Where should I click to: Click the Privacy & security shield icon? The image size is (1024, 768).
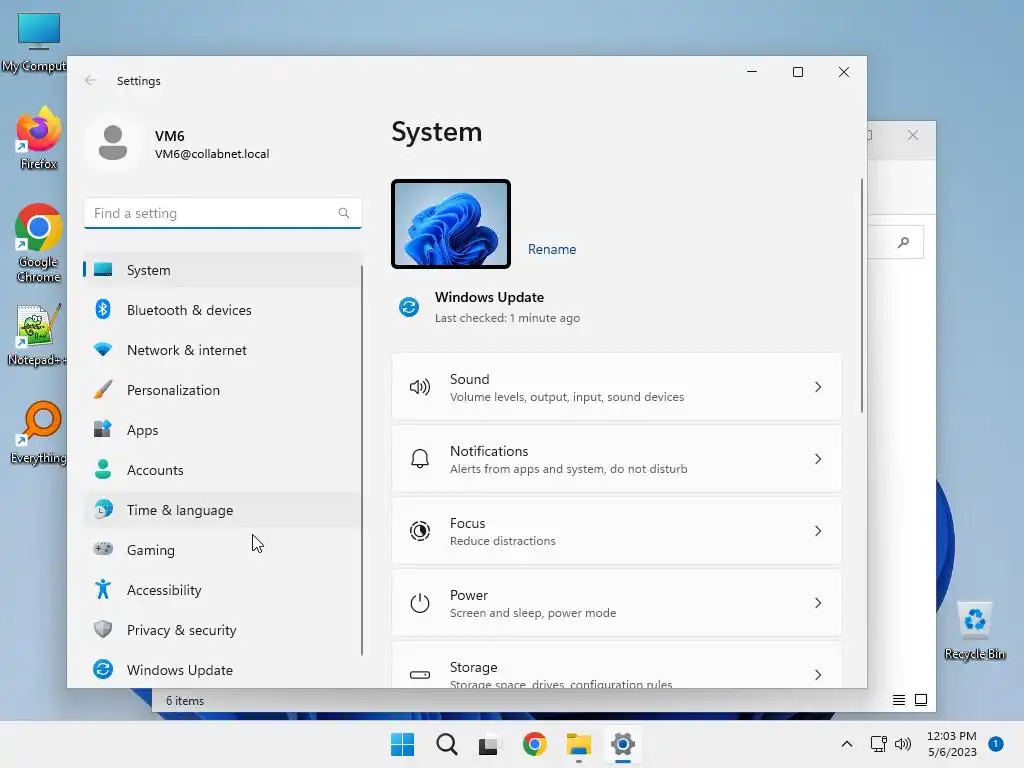tap(103, 630)
